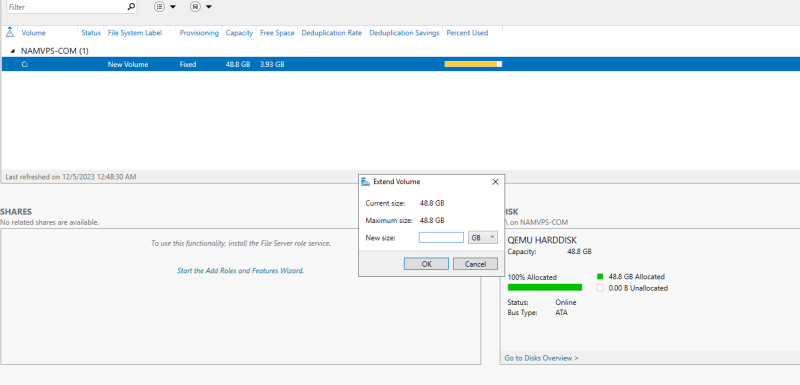Select the C: volume row
Viewport: 800px width, 385px height.
(401, 64)
